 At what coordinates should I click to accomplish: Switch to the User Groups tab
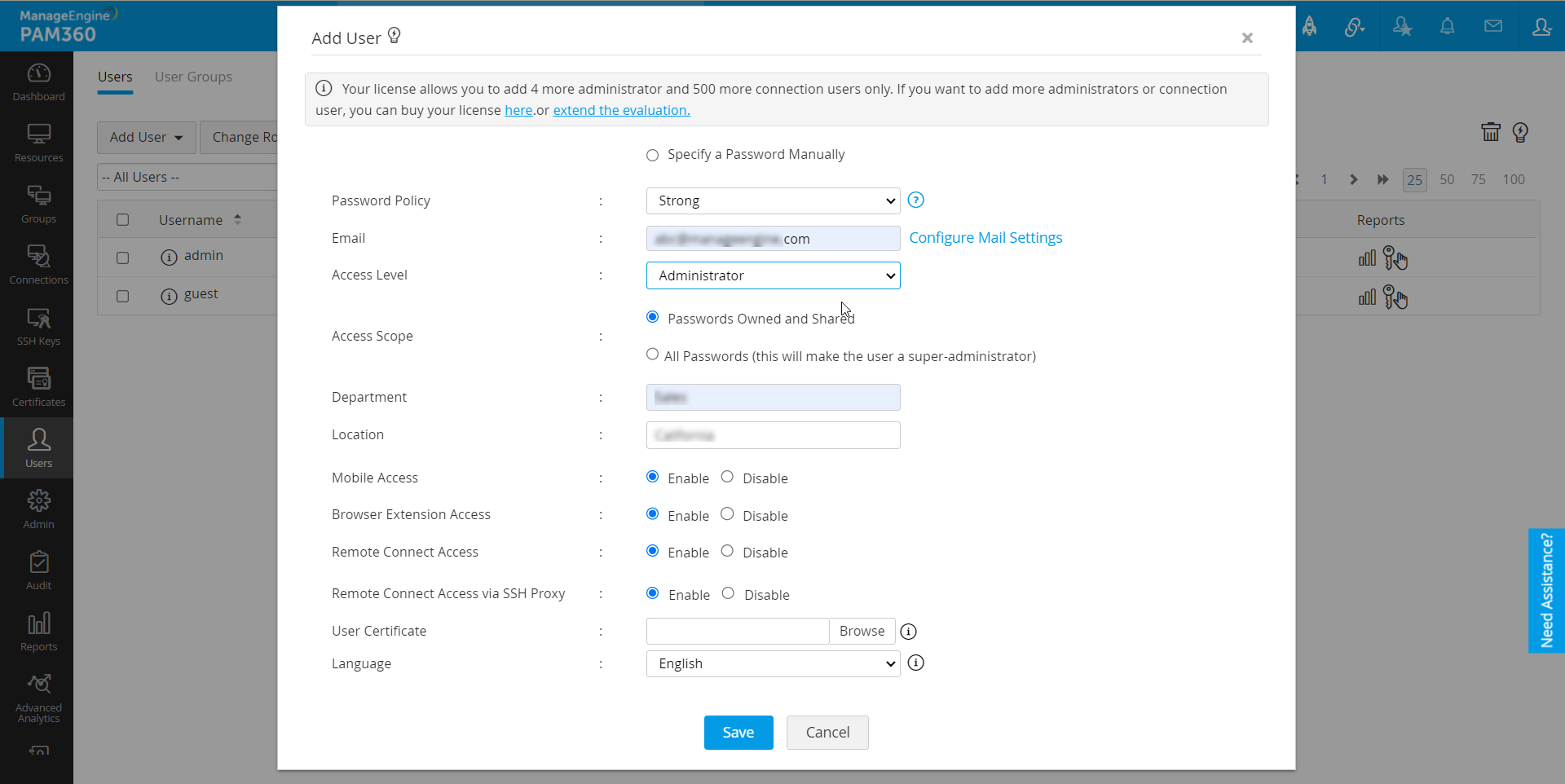(193, 77)
